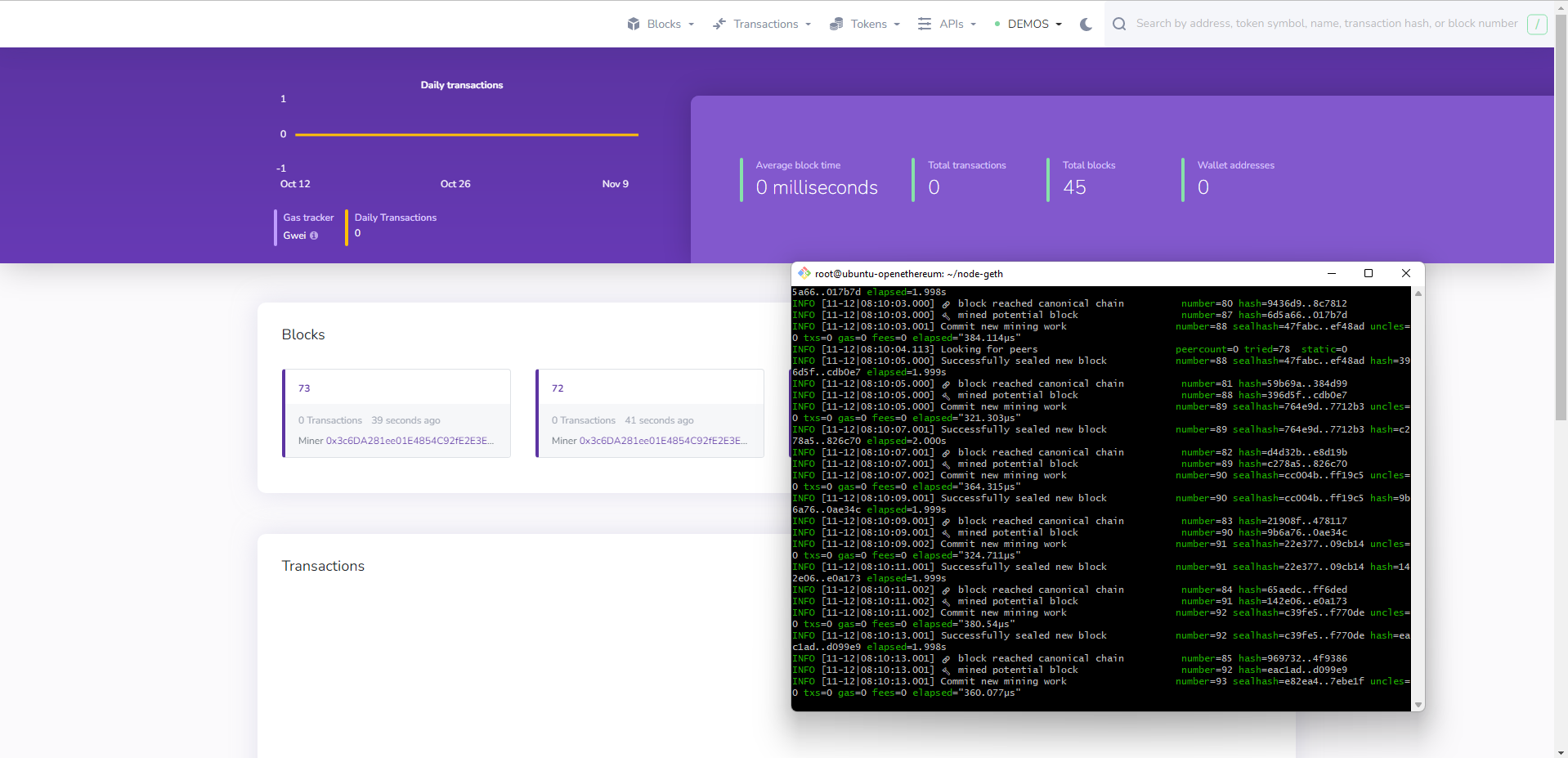Click the APIs list icon in navbar
Screen dimensions: 1568x758
pyautogui.click(x=924, y=24)
